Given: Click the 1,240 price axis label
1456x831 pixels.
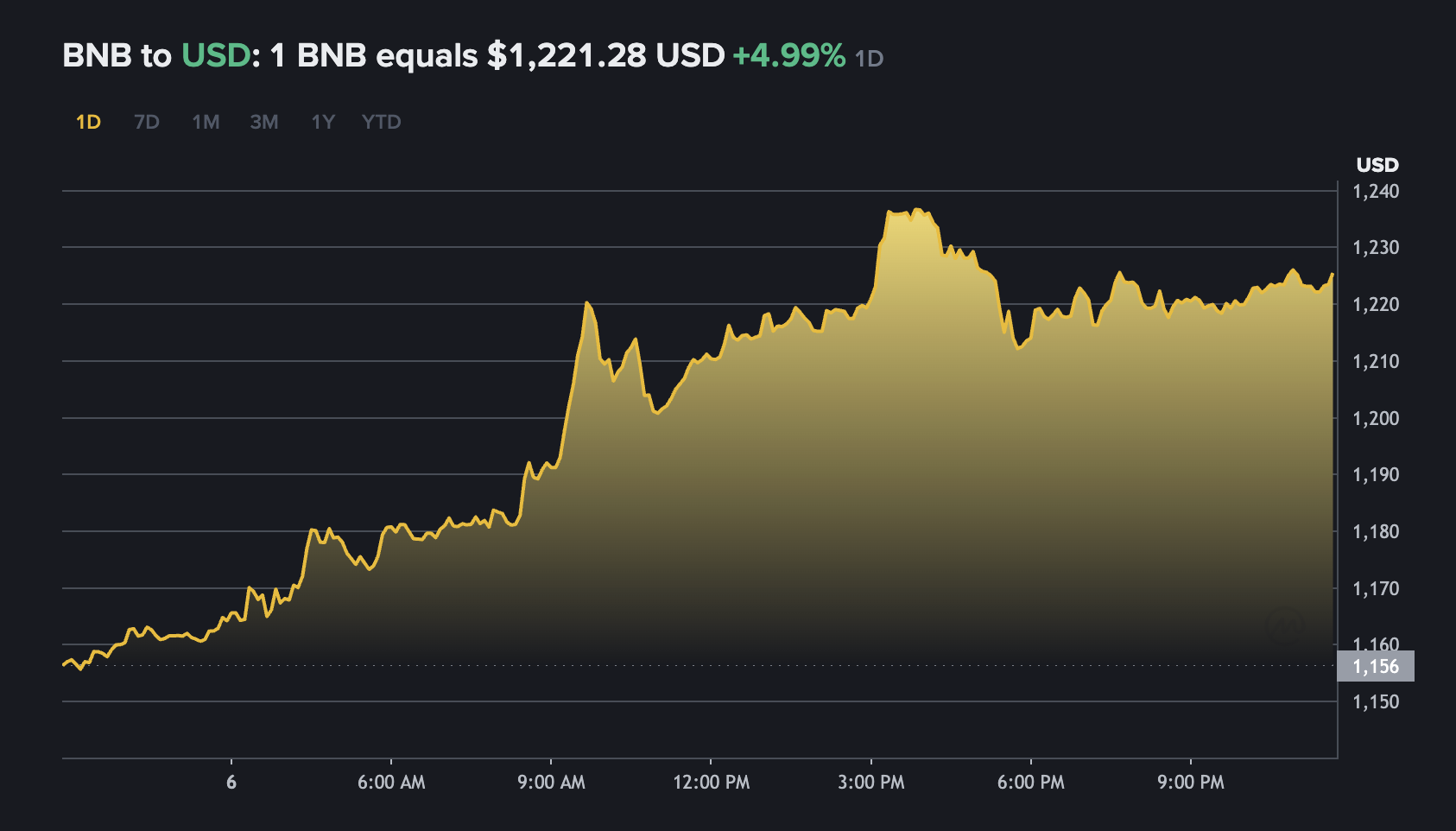Looking at the screenshot, I should point(1376,192).
